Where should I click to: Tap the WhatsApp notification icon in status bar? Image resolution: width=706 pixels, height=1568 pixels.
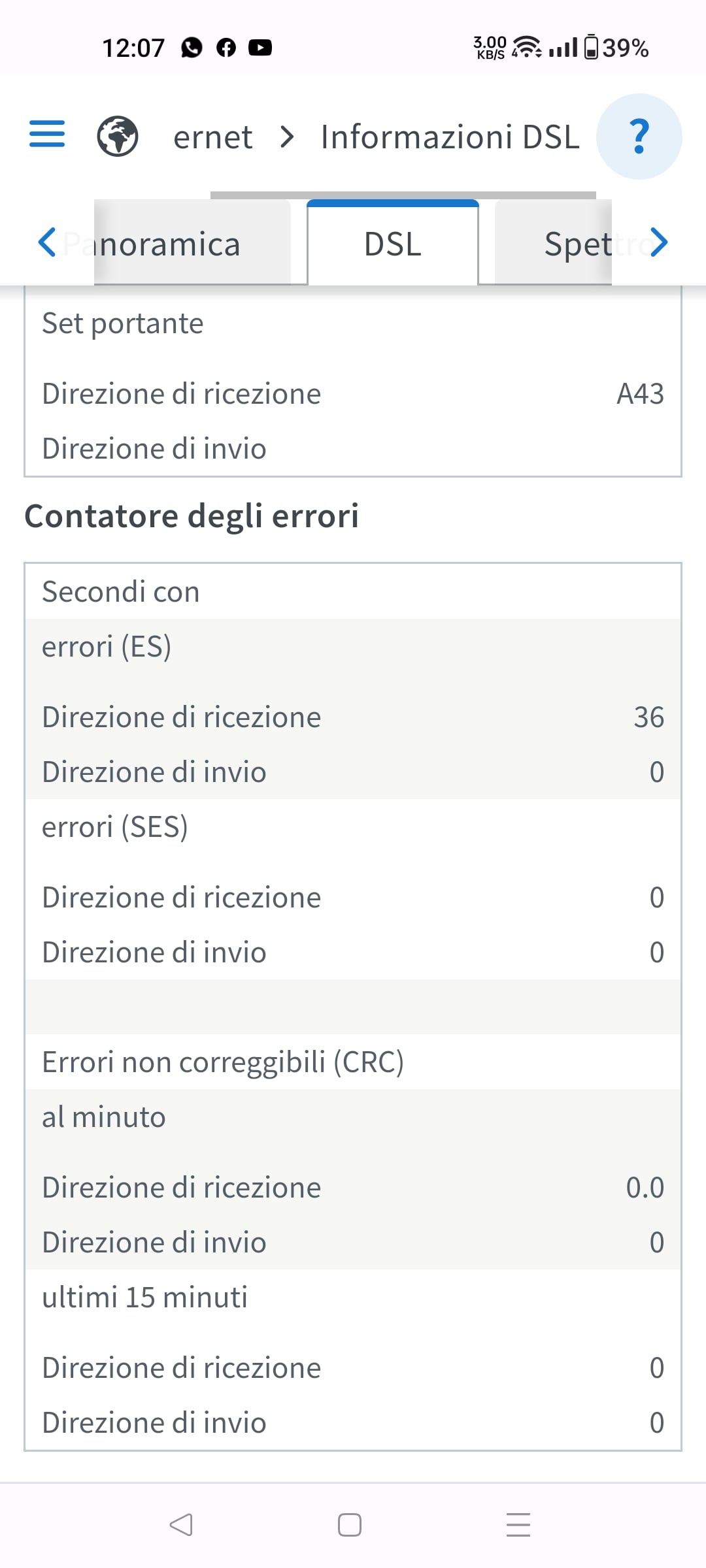[192, 48]
